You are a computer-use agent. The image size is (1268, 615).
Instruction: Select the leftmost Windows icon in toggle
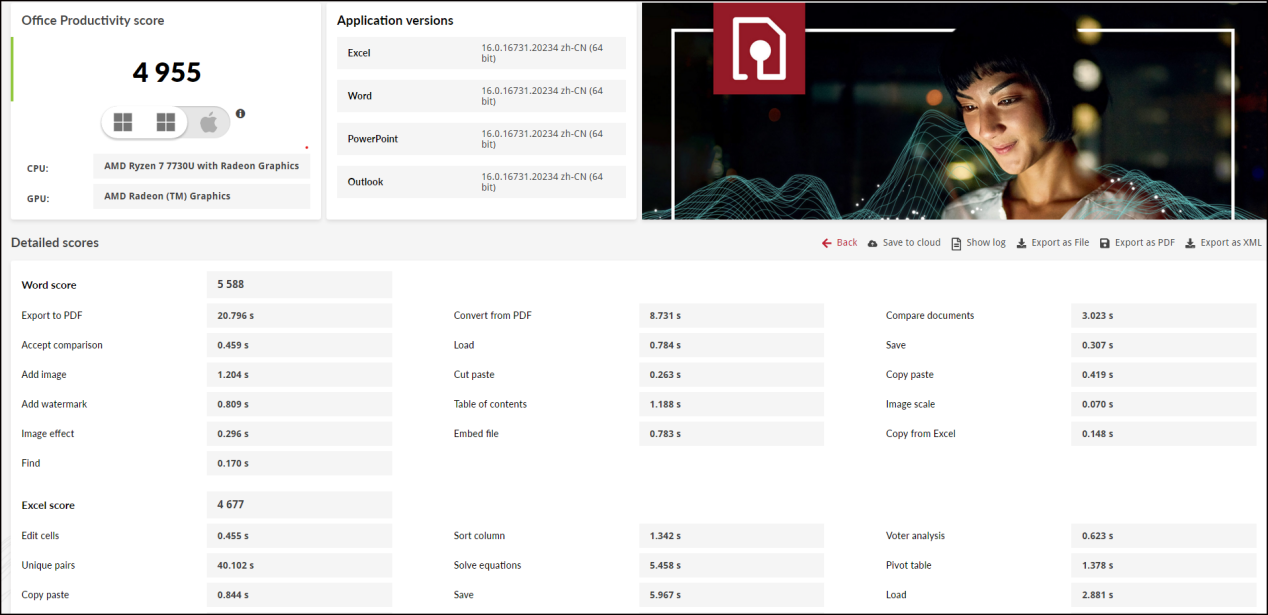pos(123,123)
